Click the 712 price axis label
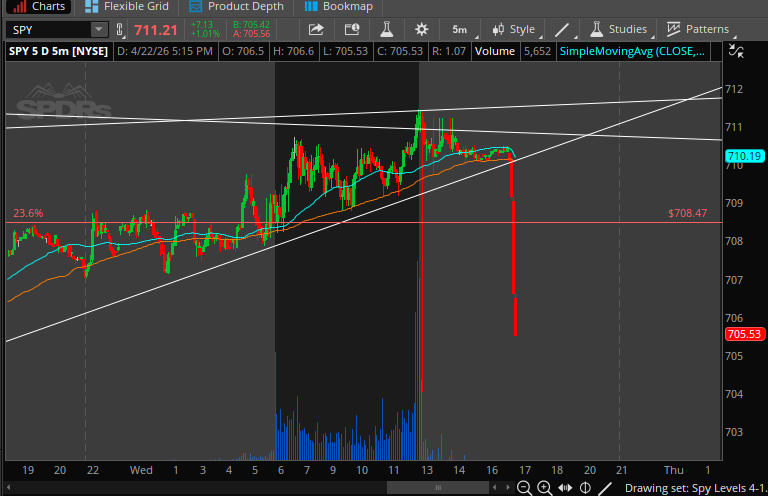 pos(734,89)
